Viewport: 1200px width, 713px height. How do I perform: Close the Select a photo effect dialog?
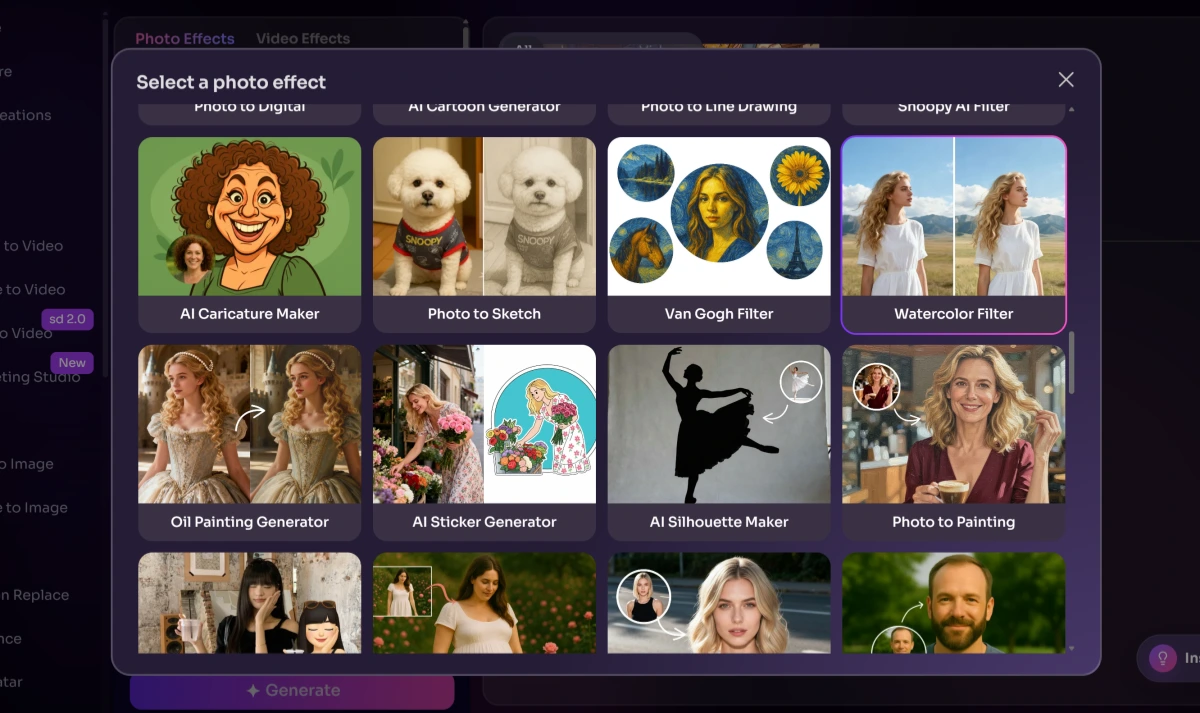click(1066, 80)
